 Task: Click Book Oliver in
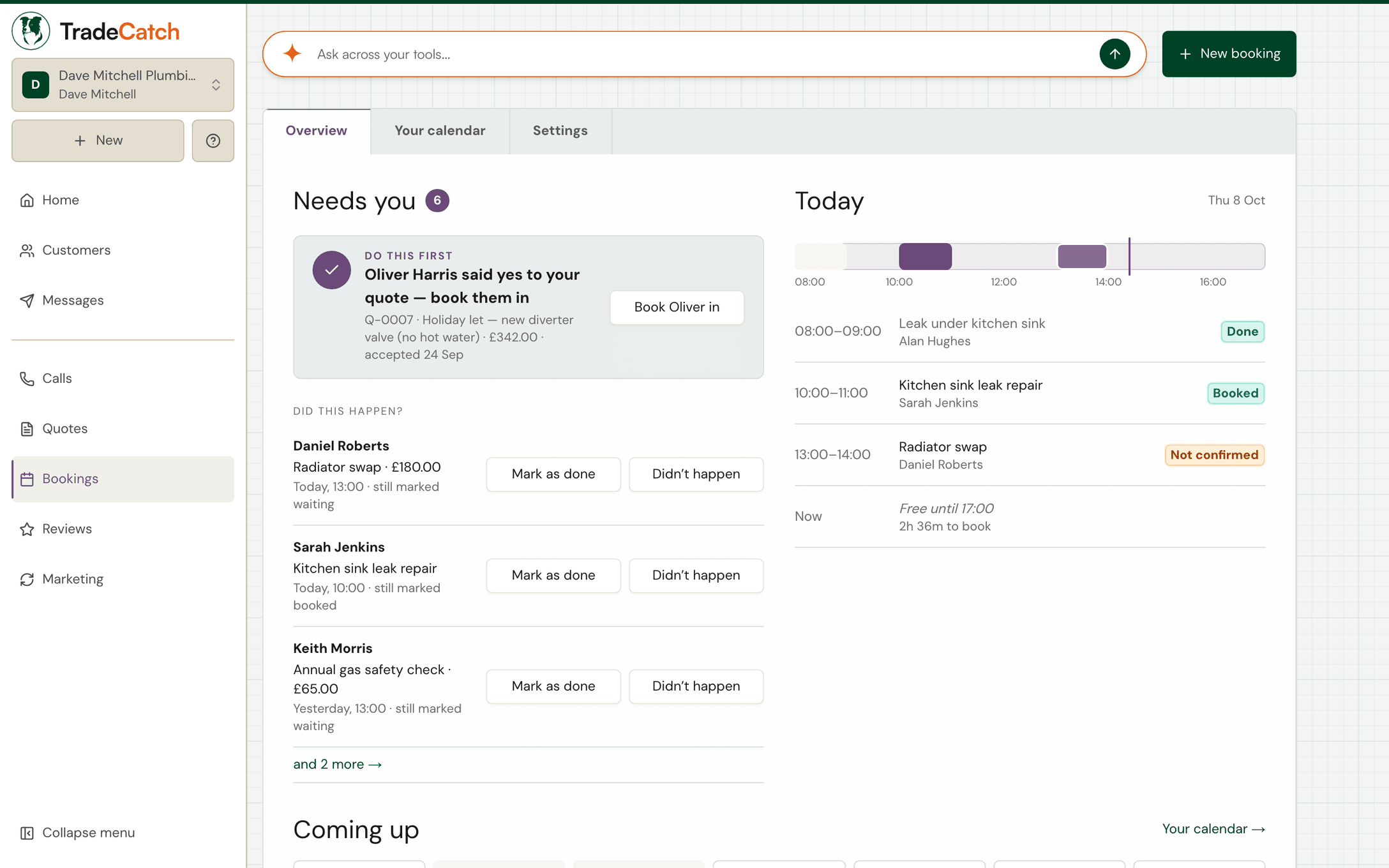click(677, 308)
